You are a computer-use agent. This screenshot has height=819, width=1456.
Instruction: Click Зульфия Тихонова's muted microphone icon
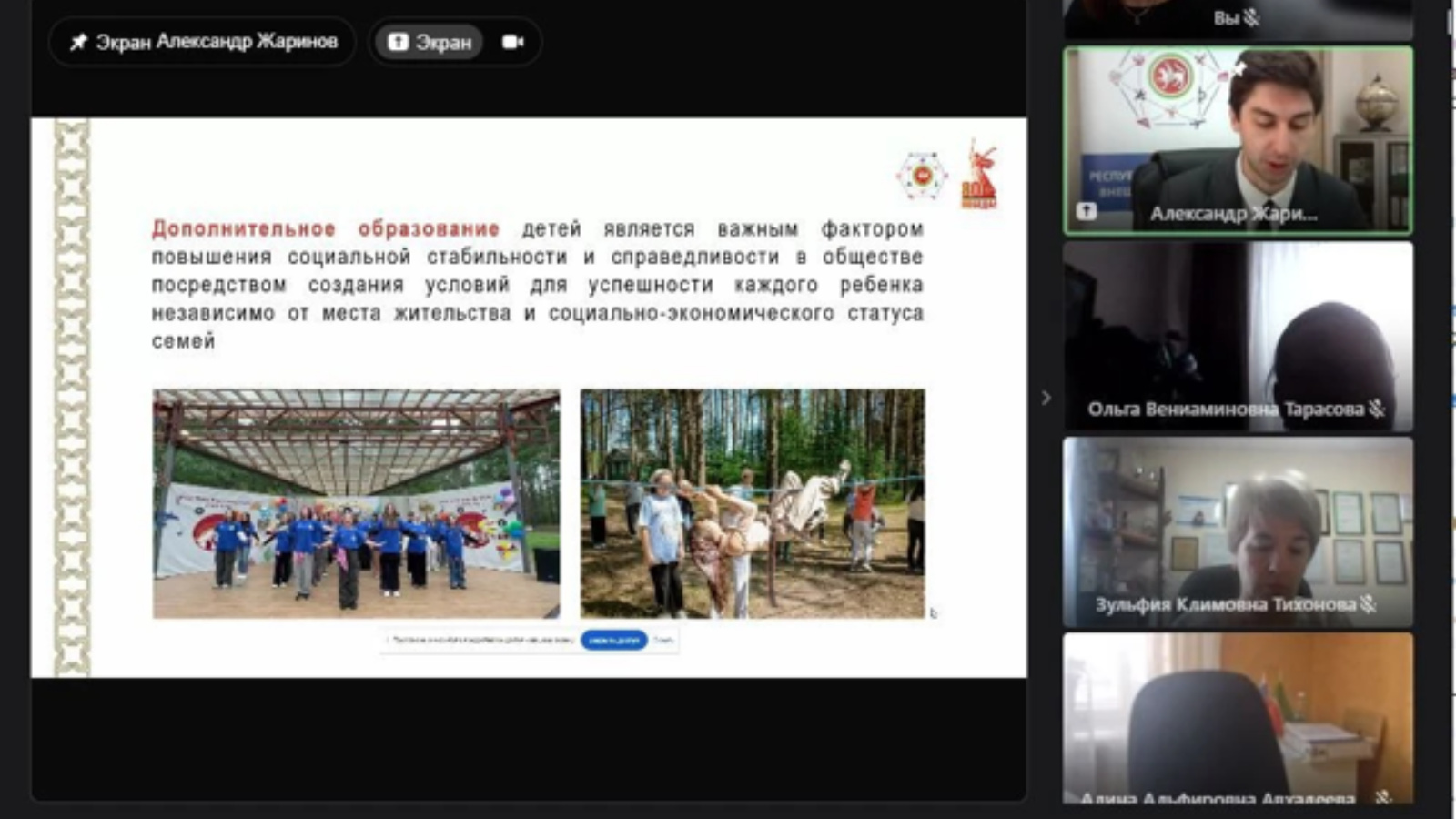(x=1368, y=603)
